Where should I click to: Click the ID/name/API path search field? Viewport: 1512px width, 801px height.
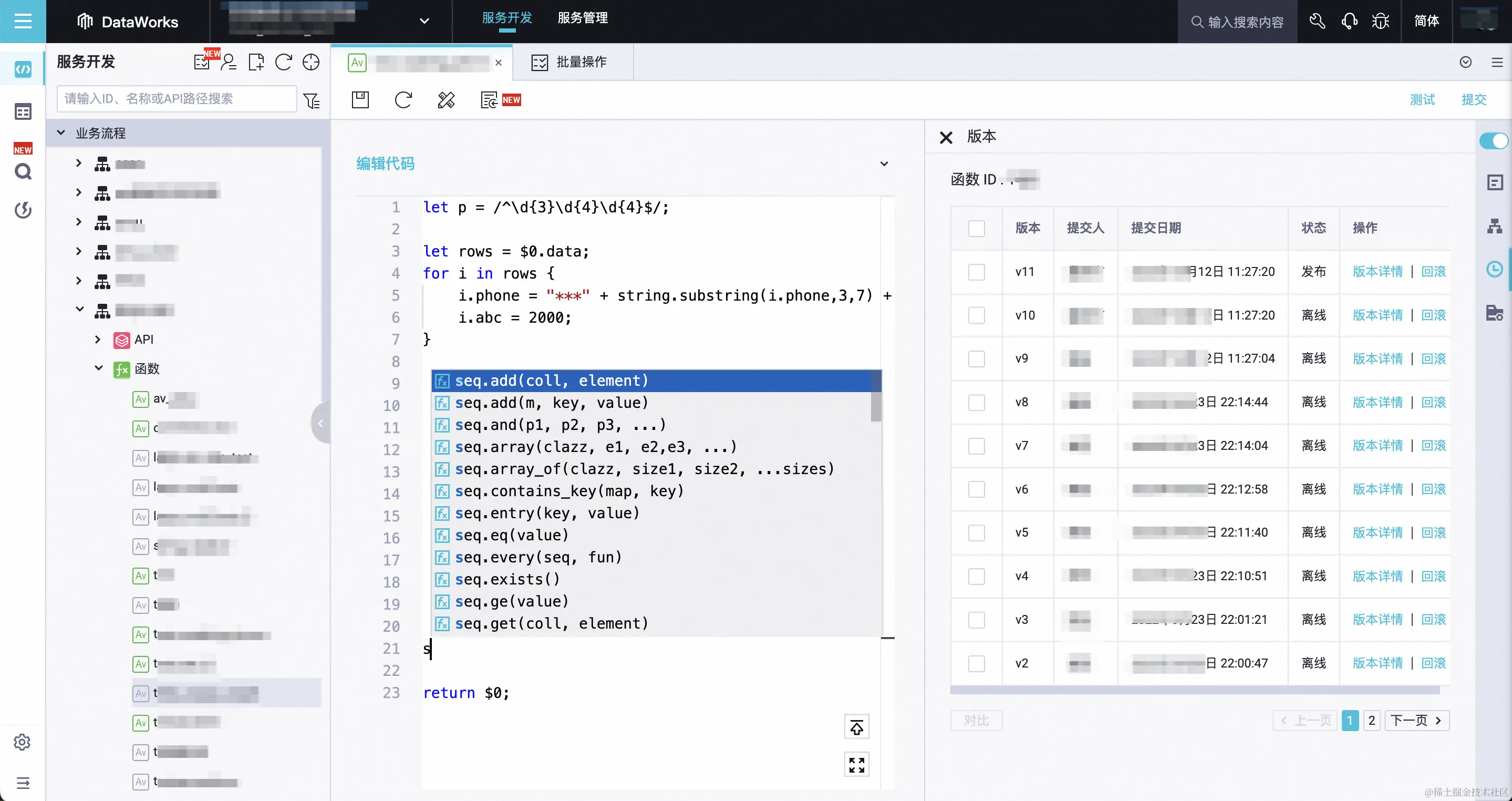pos(177,99)
